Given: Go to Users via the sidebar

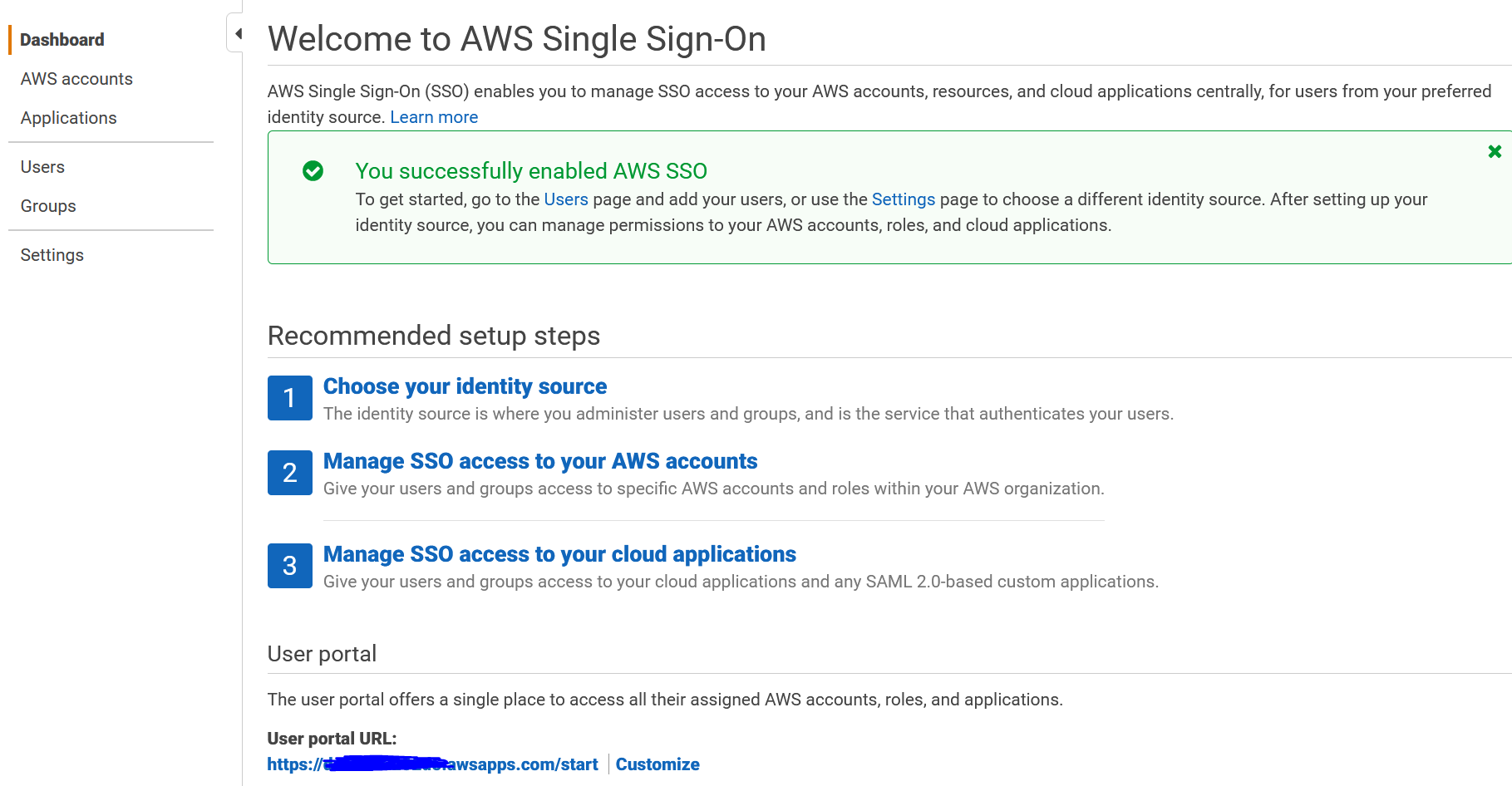Looking at the screenshot, I should (x=42, y=166).
